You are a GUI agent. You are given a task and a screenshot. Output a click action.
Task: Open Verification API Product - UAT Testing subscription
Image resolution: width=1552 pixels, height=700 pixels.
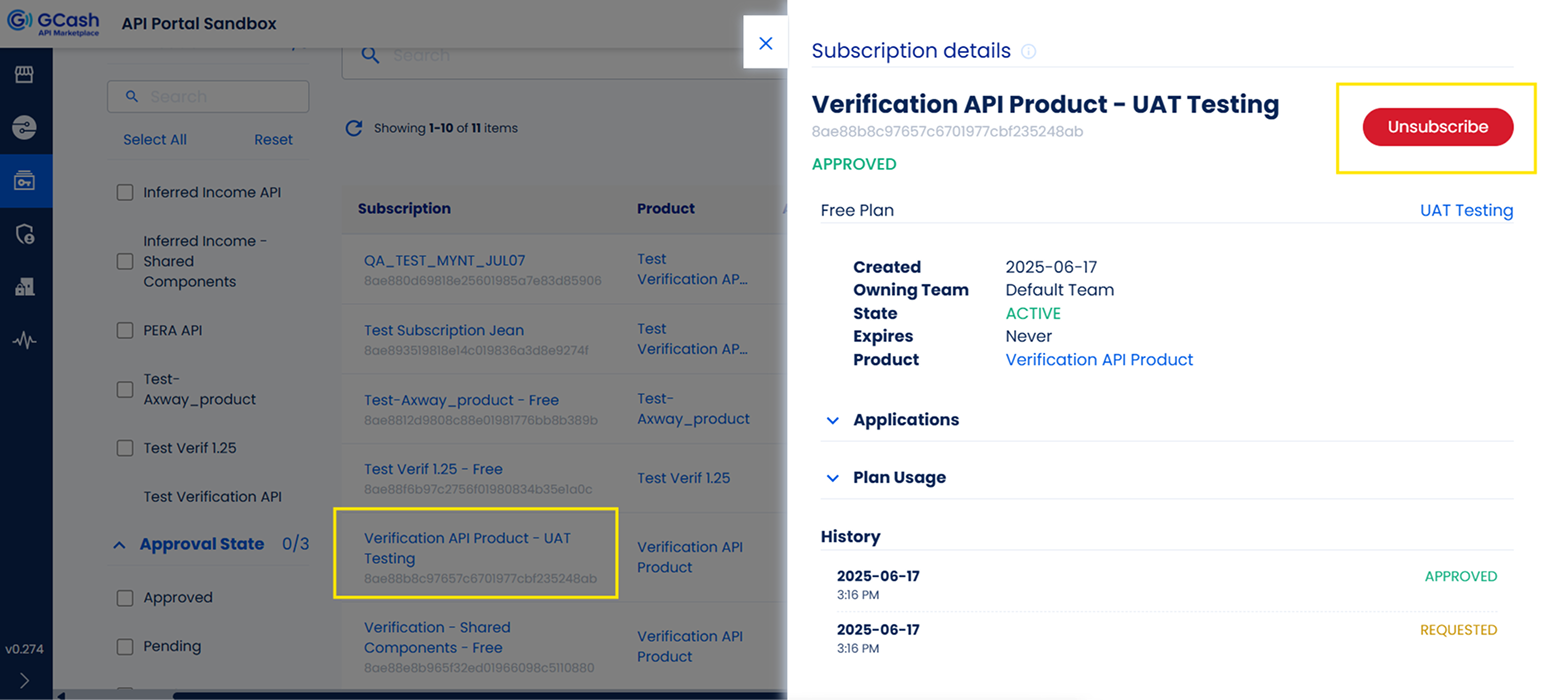tap(467, 548)
